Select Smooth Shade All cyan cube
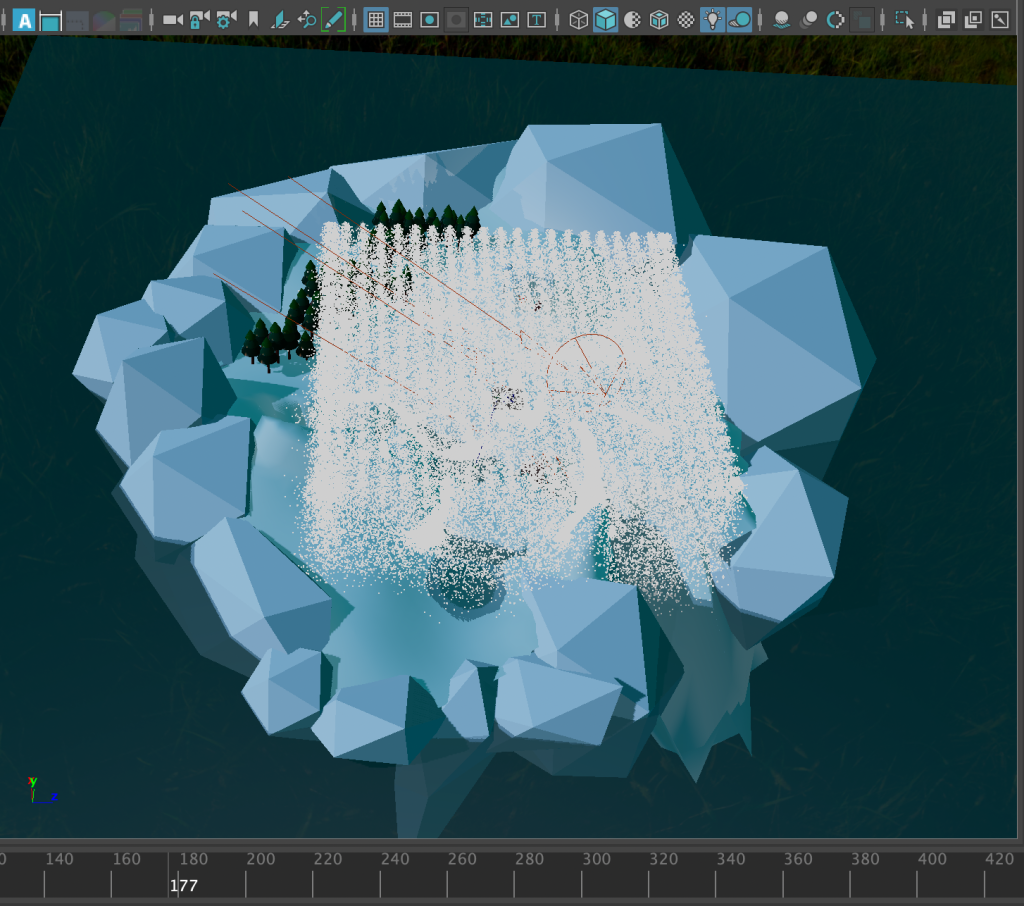The image size is (1024, 906). [x=605, y=20]
